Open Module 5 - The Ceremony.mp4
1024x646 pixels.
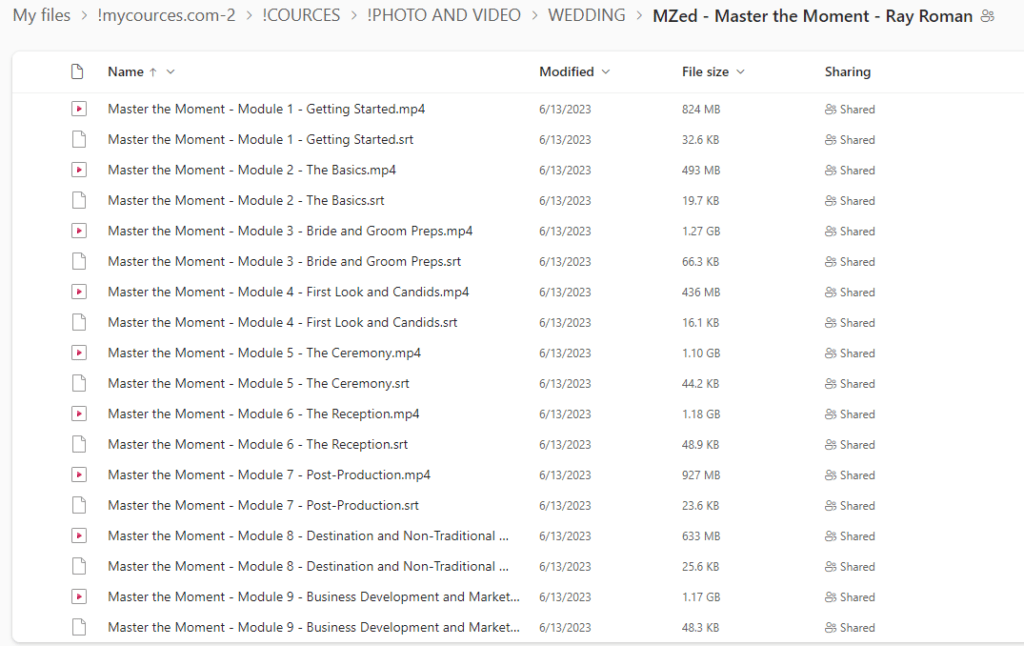(264, 353)
